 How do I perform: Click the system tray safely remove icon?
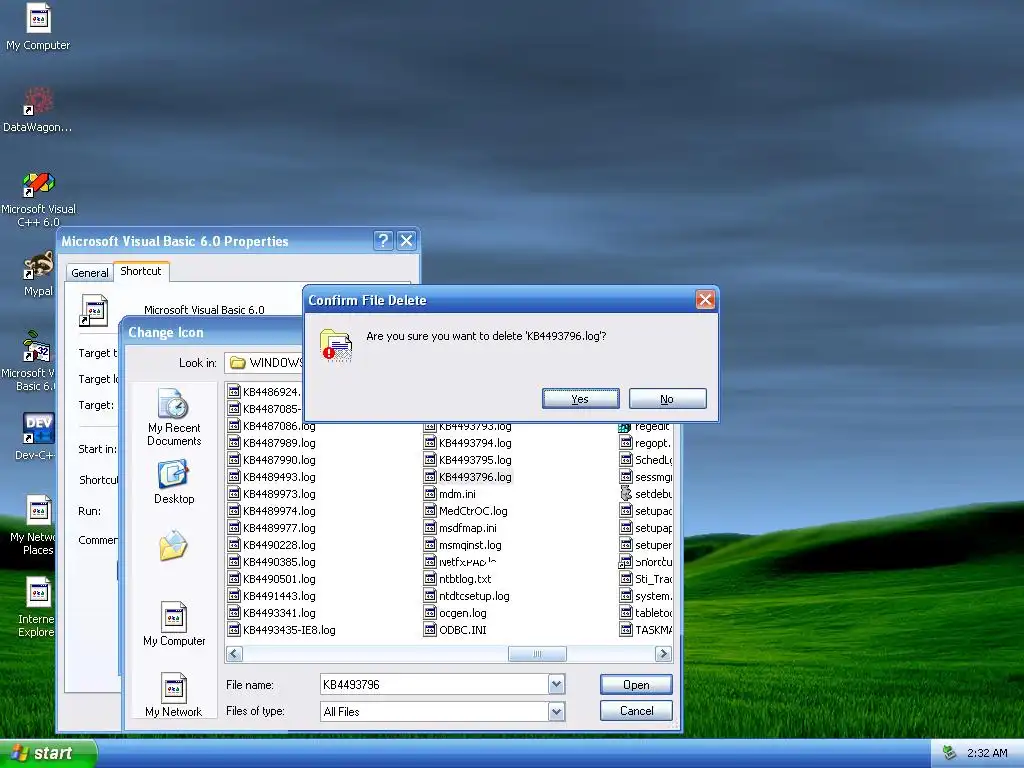950,753
